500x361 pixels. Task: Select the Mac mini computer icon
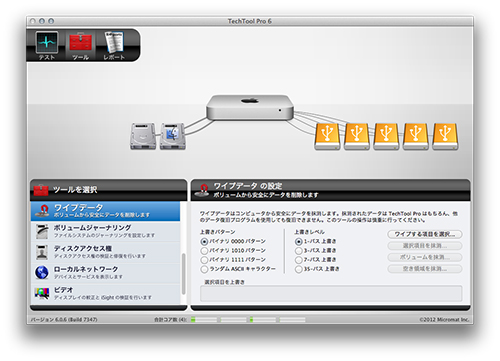tap(250, 107)
